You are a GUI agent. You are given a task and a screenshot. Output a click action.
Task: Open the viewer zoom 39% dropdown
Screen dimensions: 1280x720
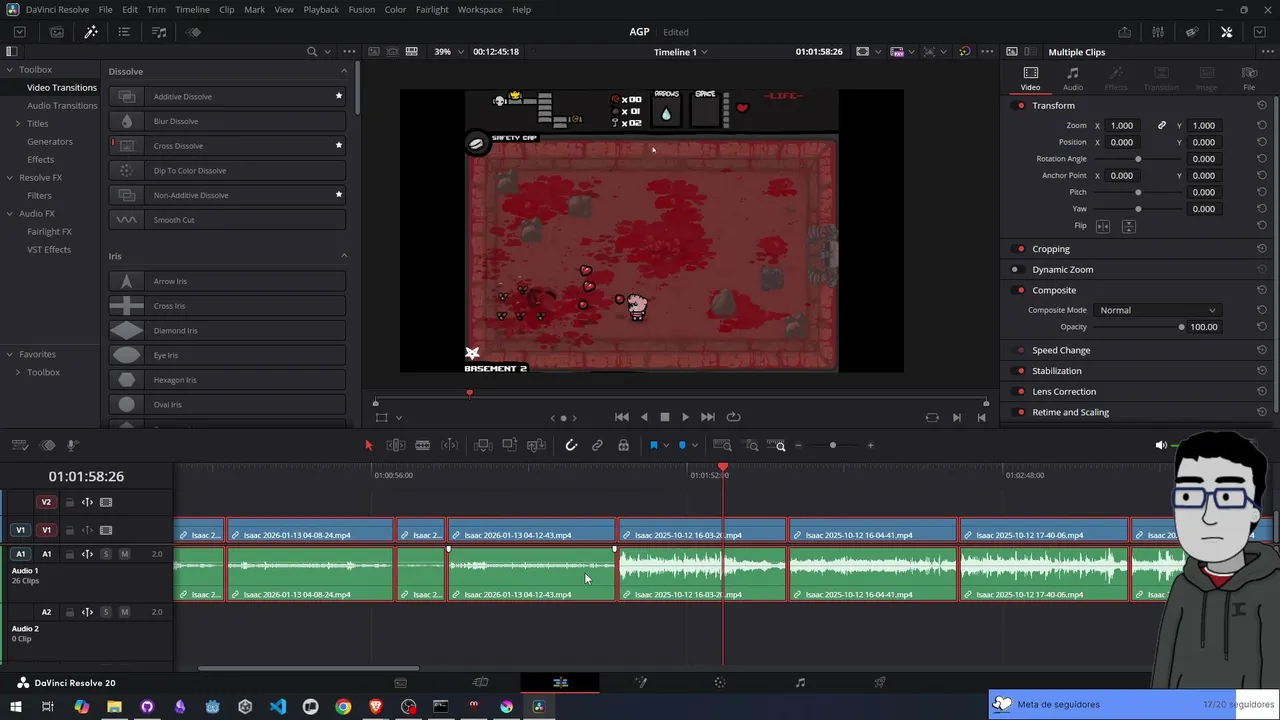pos(449,51)
